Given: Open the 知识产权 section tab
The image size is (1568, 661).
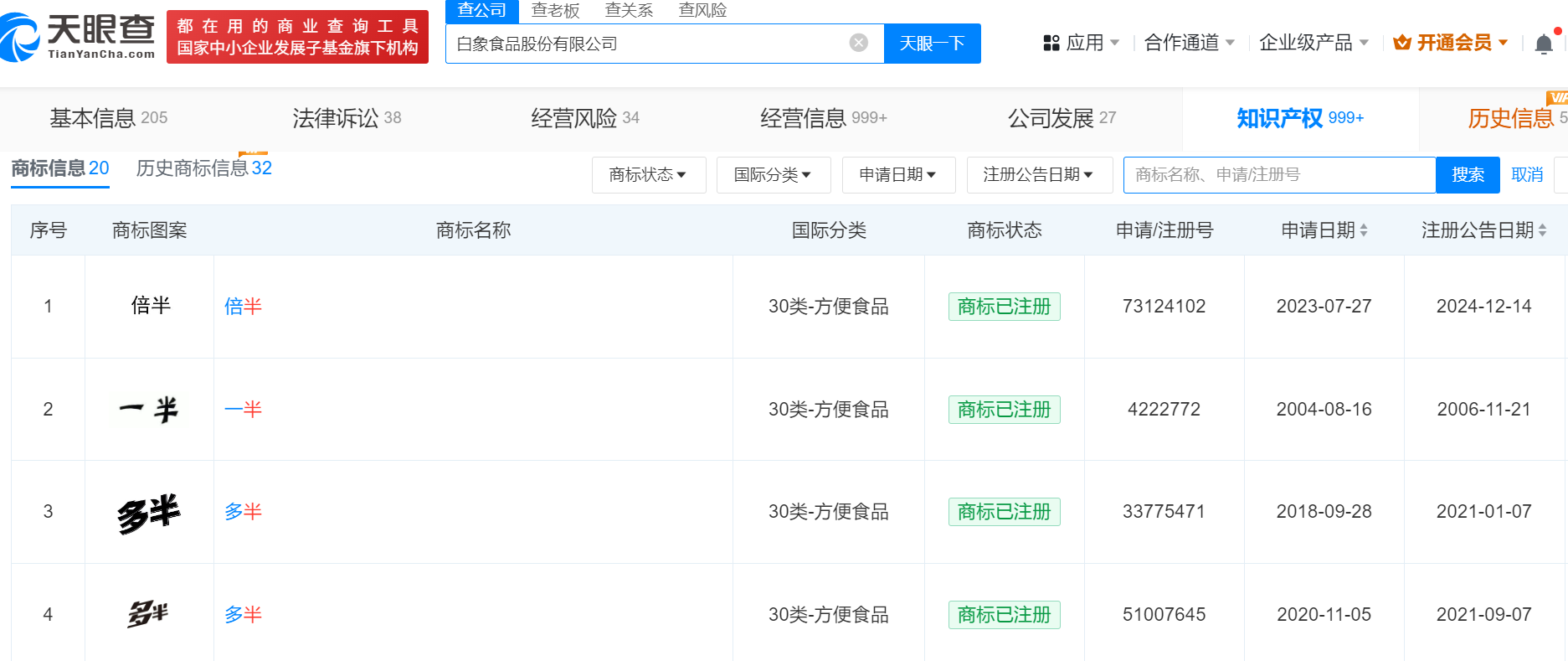Looking at the screenshot, I should [x=1300, y=118].
